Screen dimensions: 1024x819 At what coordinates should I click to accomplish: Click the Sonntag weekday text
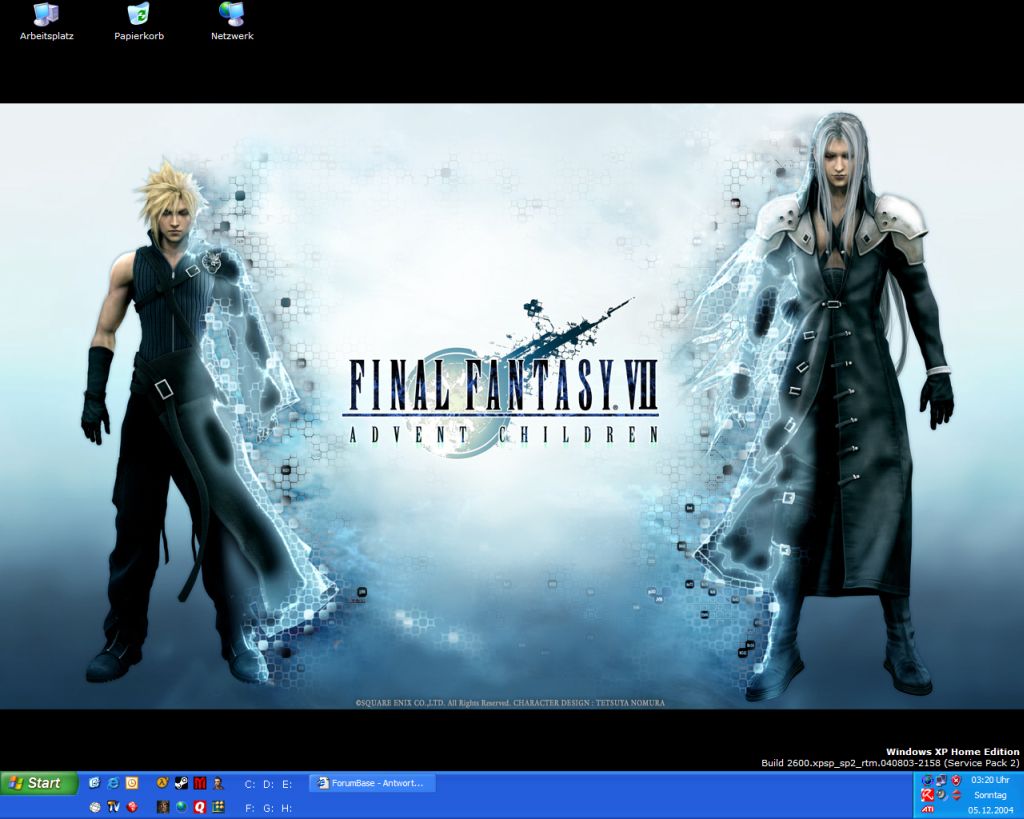[990, 795]
